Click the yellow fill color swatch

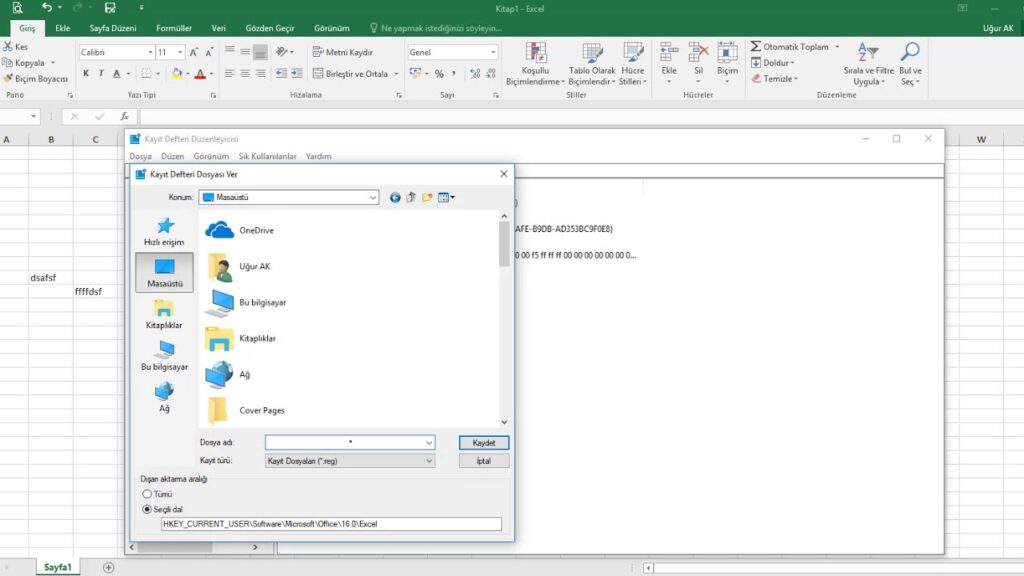pos(176,74)
